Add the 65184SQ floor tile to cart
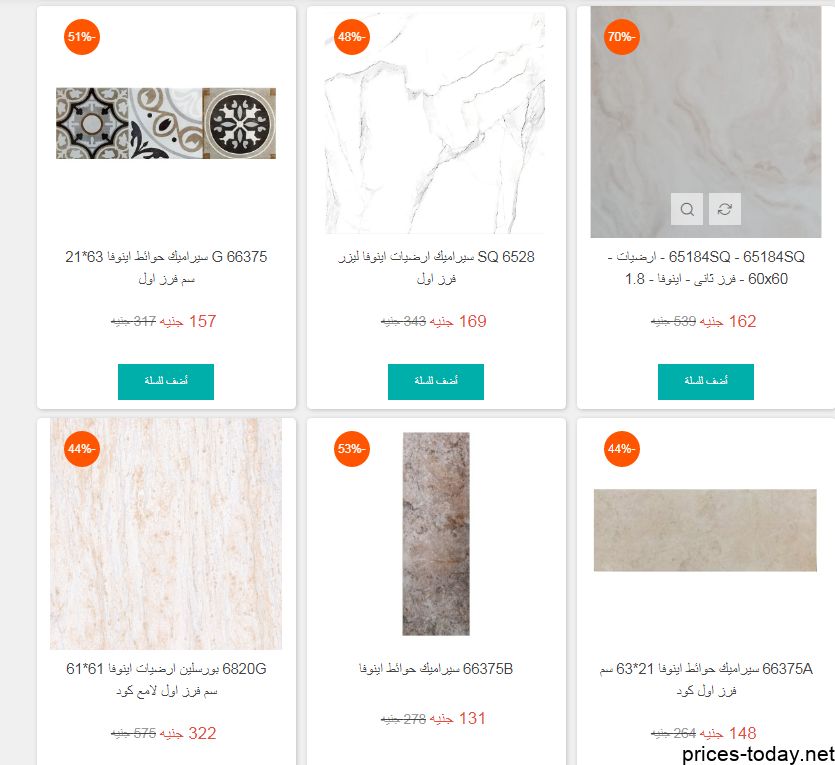Image resolution: width=835 pixels, height=765 pixels. point(706,382)
